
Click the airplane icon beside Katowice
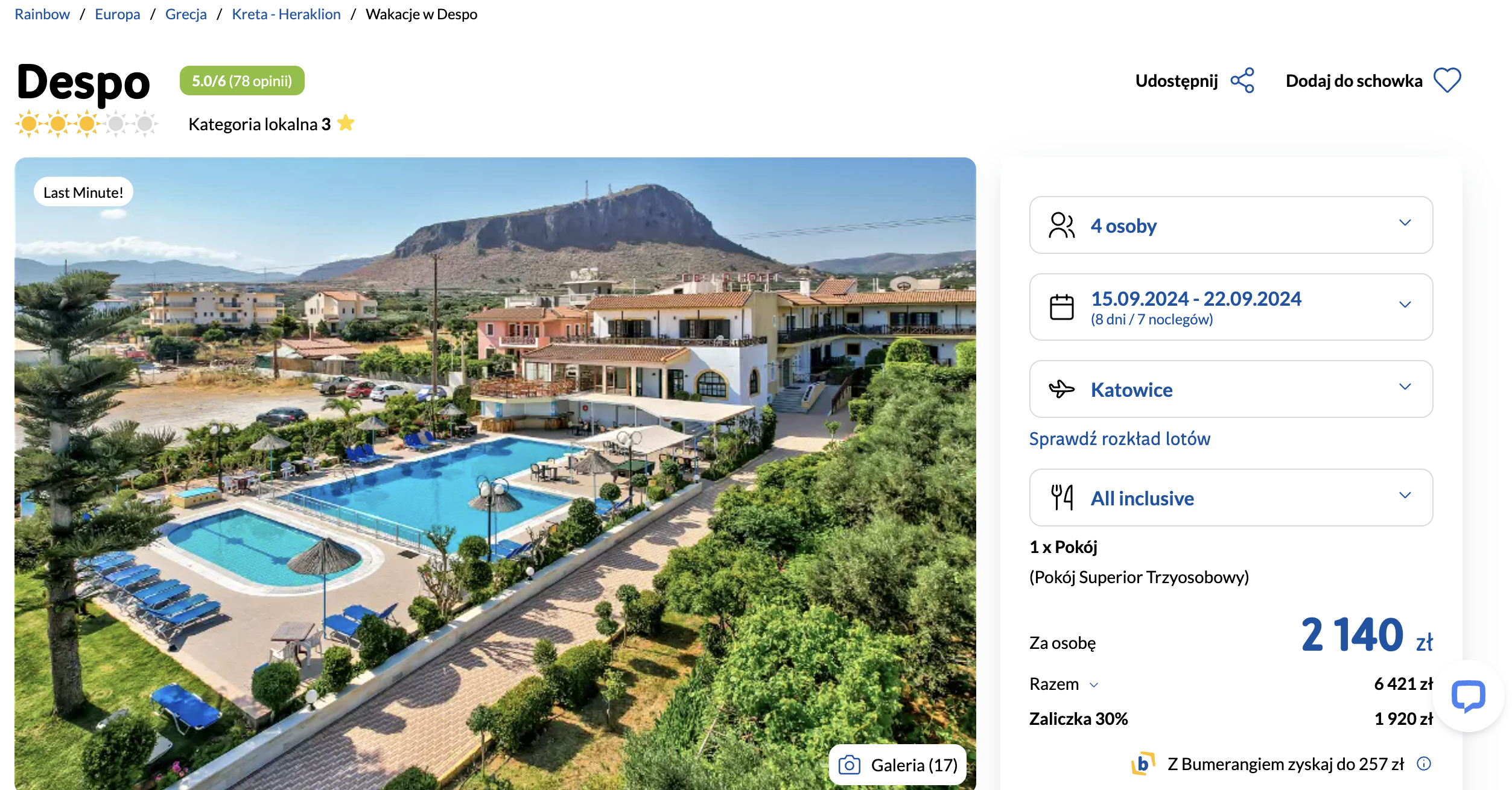(1061, 389)
